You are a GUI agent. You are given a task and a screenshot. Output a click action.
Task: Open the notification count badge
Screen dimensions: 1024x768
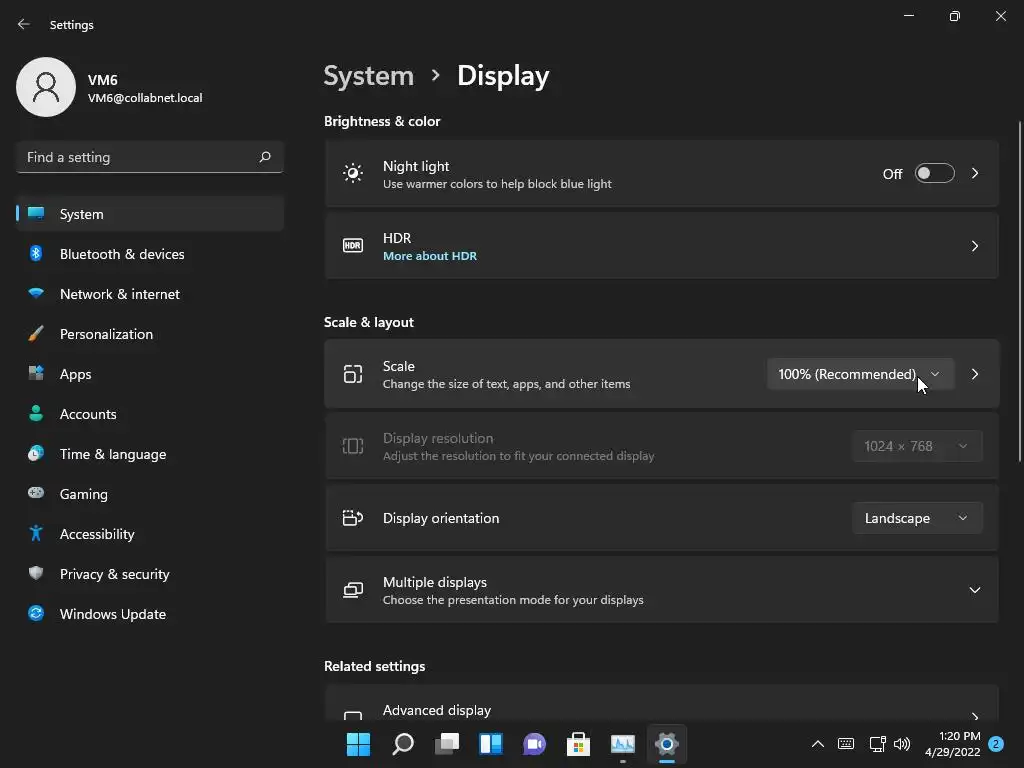[996, 744]
